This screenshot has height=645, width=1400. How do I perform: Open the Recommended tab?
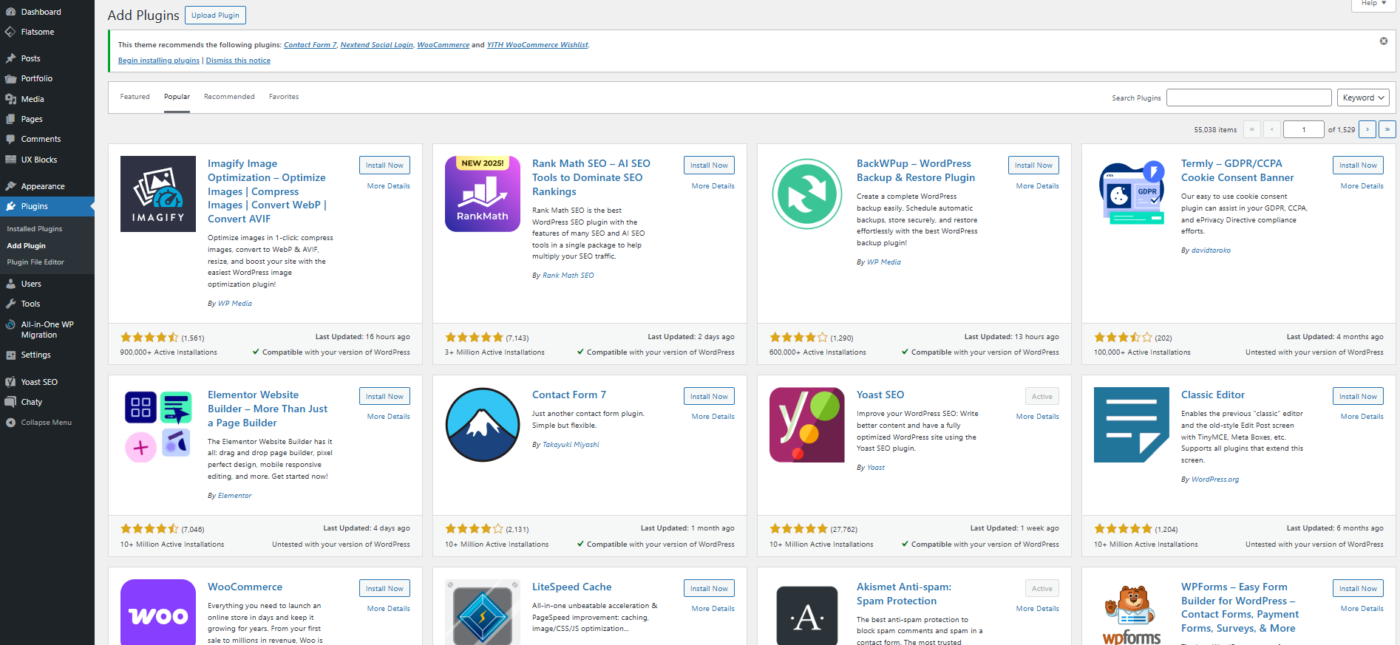229,96
